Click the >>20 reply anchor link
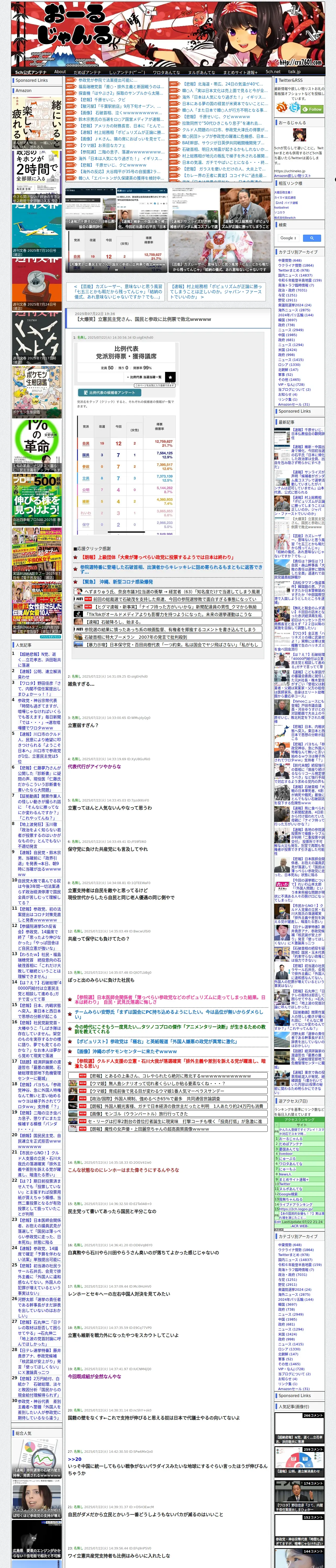The width and height of the screenshot is (336, 1568). pyautogui.click(x=74, y=1459)
